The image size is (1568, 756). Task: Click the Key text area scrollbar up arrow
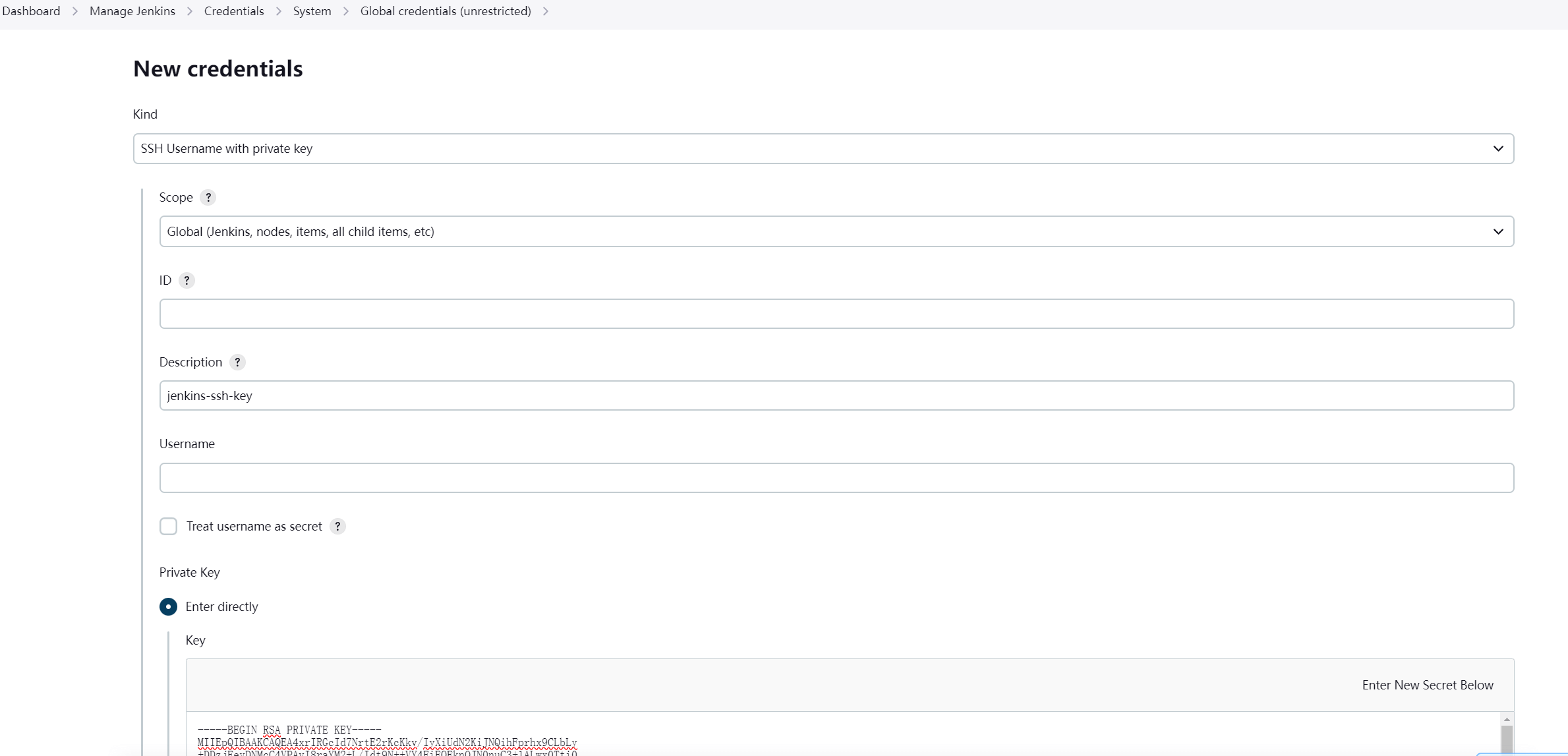(x=1507, y=719)
